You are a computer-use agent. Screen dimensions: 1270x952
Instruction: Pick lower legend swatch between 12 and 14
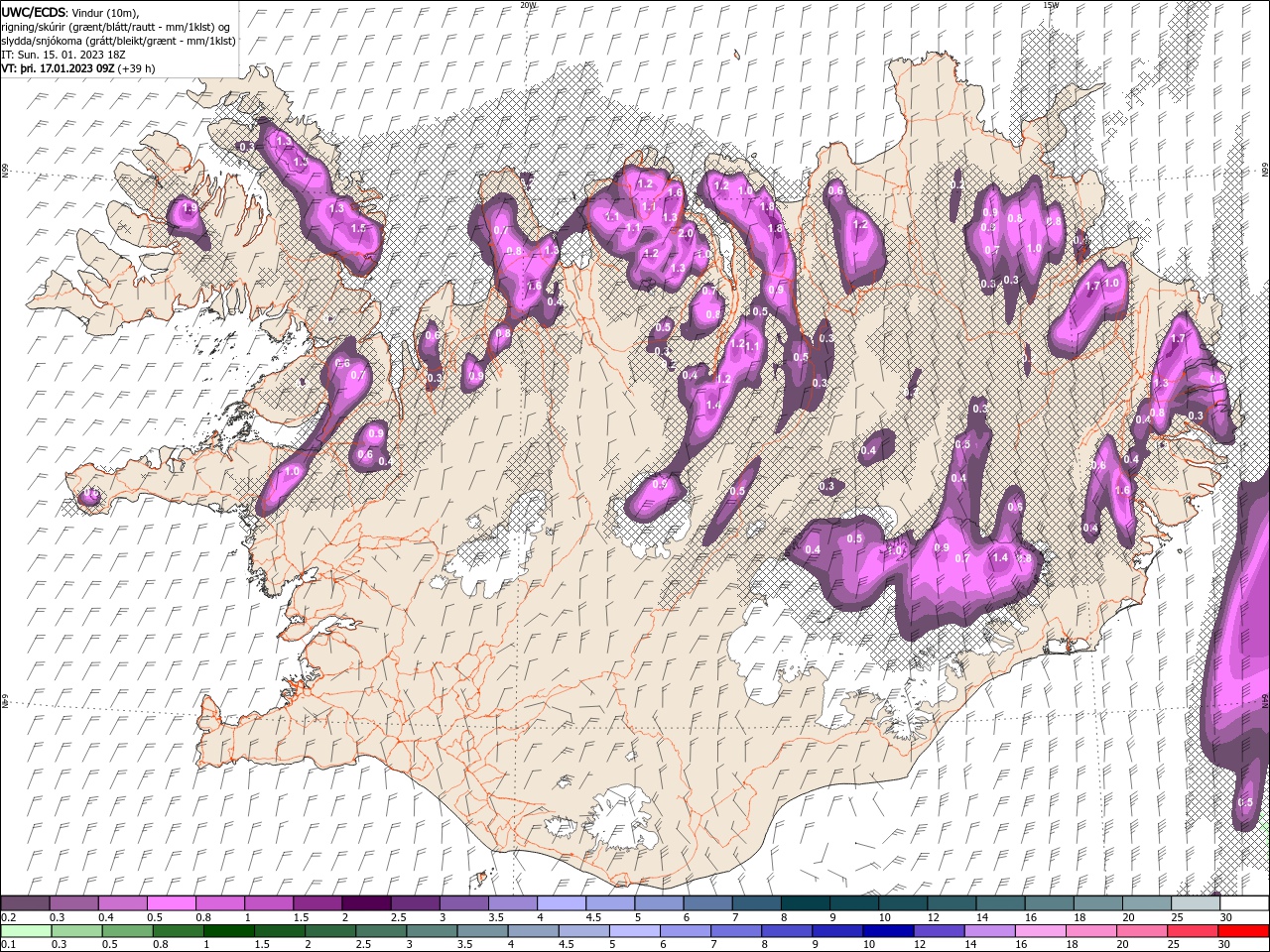click(x=939, y=931)
